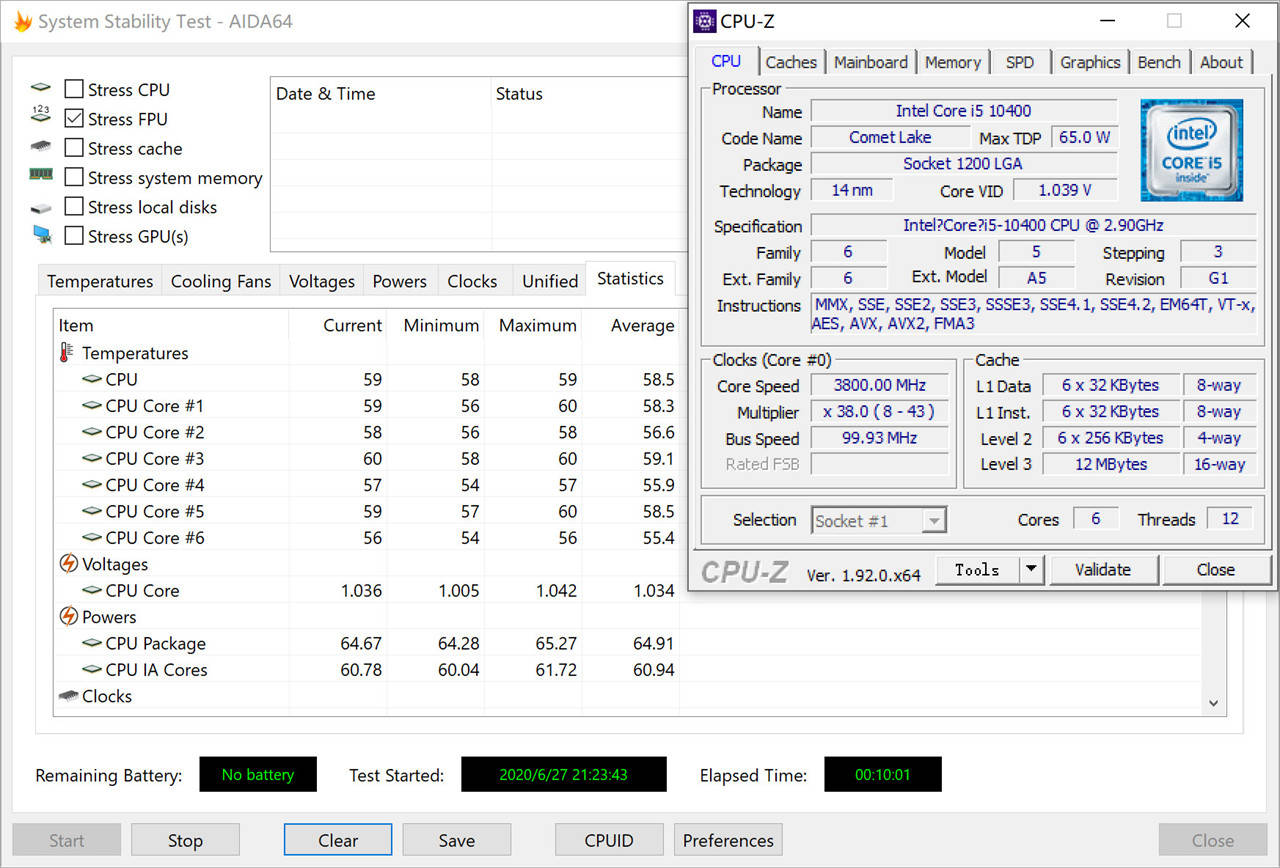
Task: Enable the Stress CPU checkbox
Action: 74,90
